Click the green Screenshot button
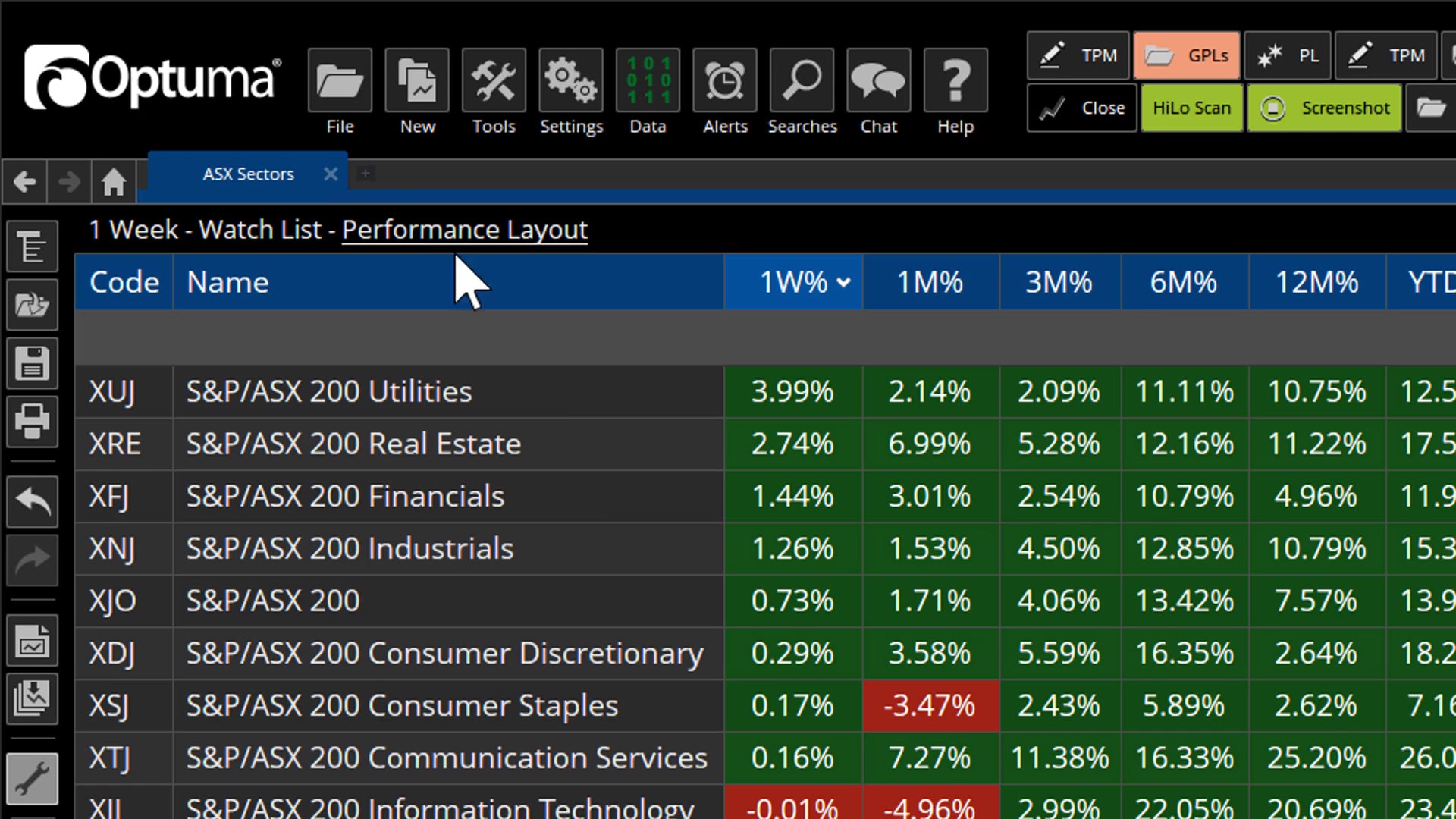Viewport: 1456px width, 819px height. pos(1325,108)
